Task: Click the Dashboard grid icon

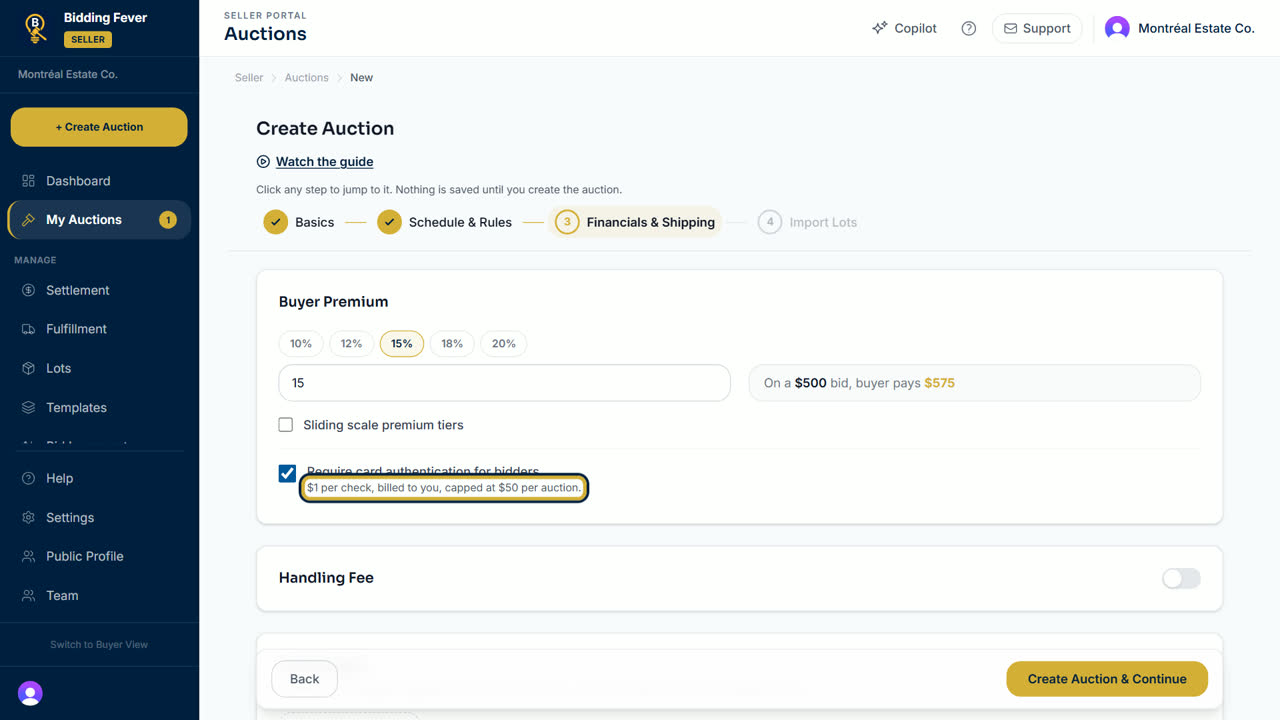Action: [28, 181]
